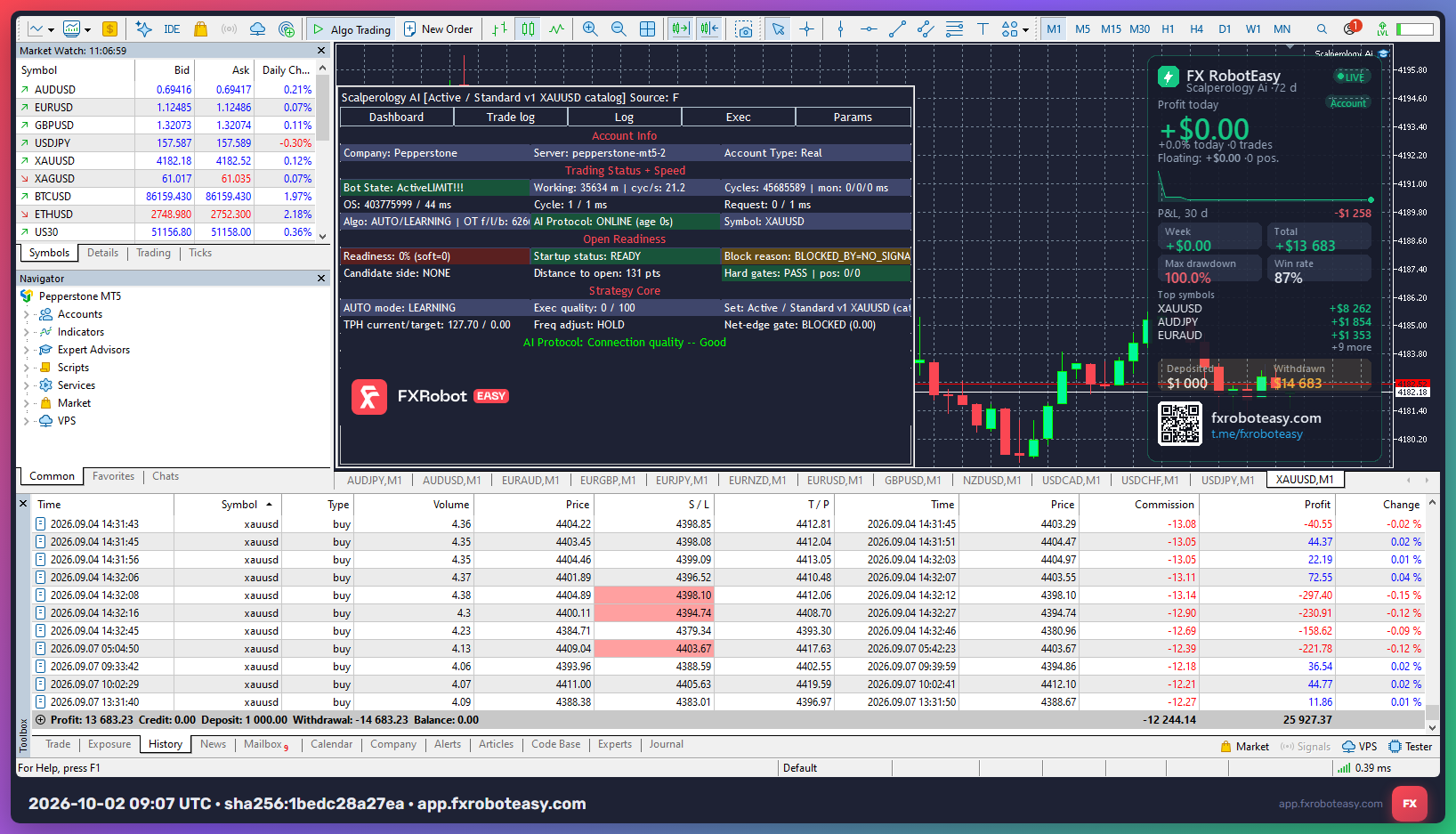The width and height of the screenshot is (1456, 834).
Task: Open the Params tab in Scalperology panel
Action: point(853,117)
